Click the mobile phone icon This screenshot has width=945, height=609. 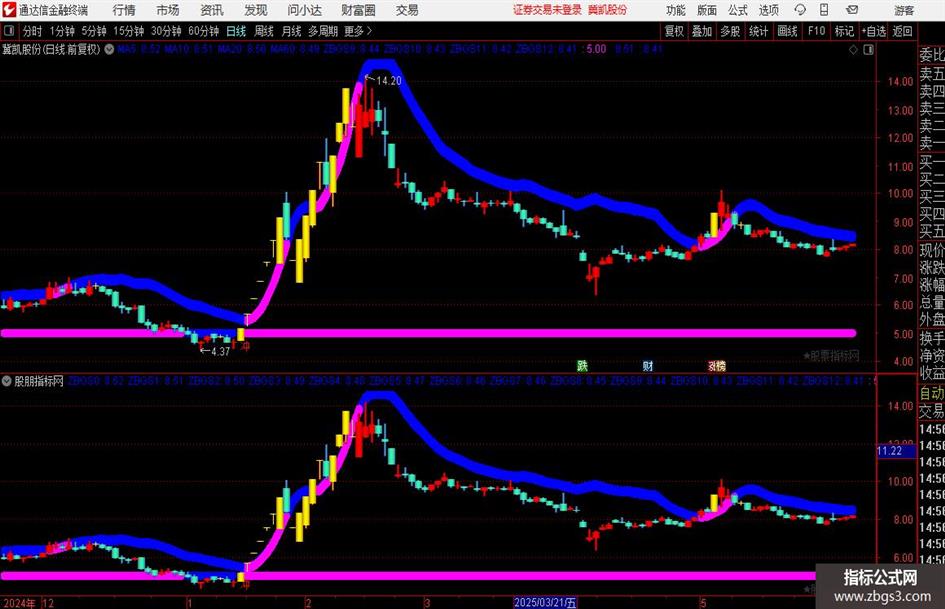point(824,10)
